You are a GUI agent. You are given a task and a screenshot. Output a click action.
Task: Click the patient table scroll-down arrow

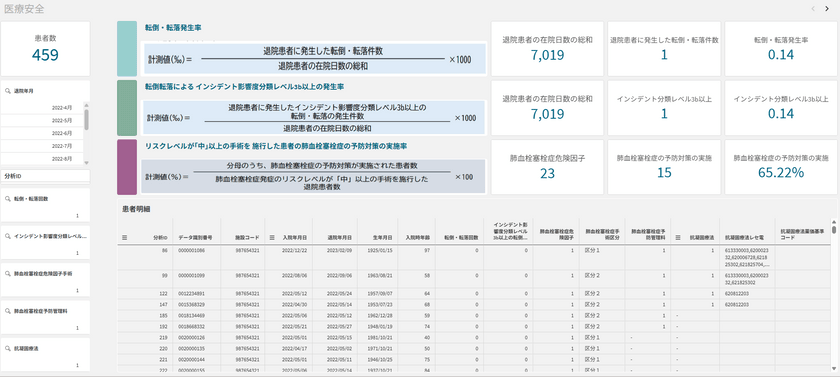[x=834, y=368]
